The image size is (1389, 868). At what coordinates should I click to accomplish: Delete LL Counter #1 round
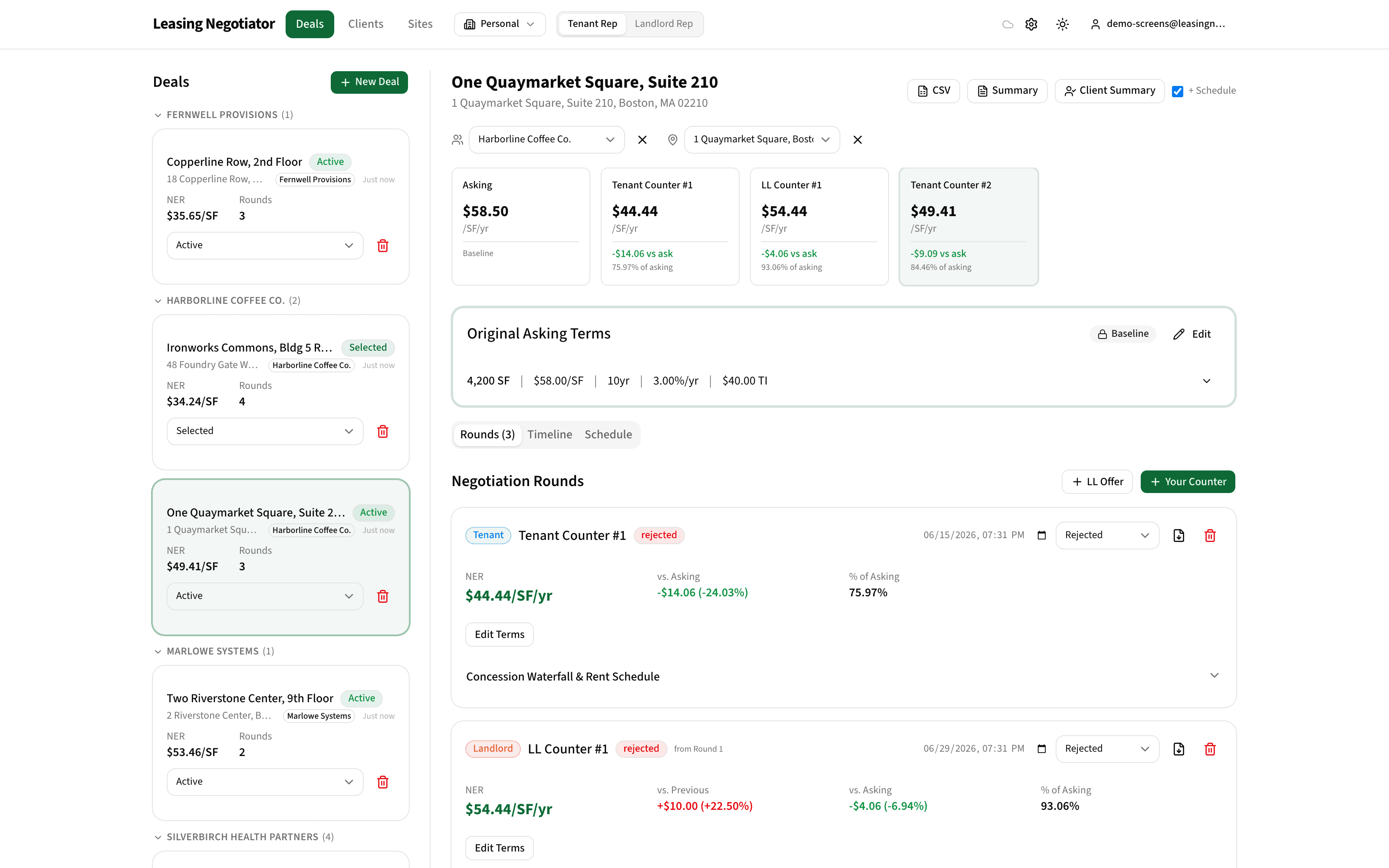click(x=1210, y=749)
